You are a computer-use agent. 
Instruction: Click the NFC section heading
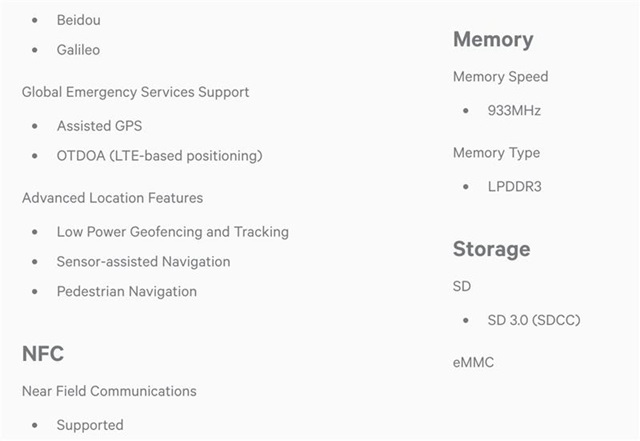(x=43, y=353)
